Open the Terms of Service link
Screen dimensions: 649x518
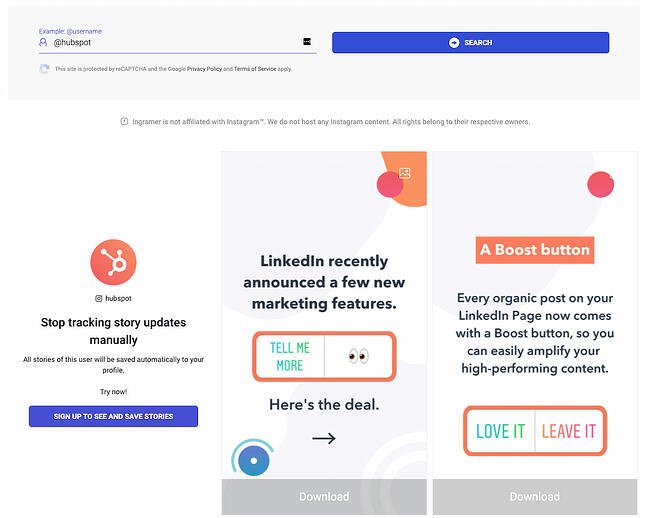pyautogui.click(x=255, y=69)
